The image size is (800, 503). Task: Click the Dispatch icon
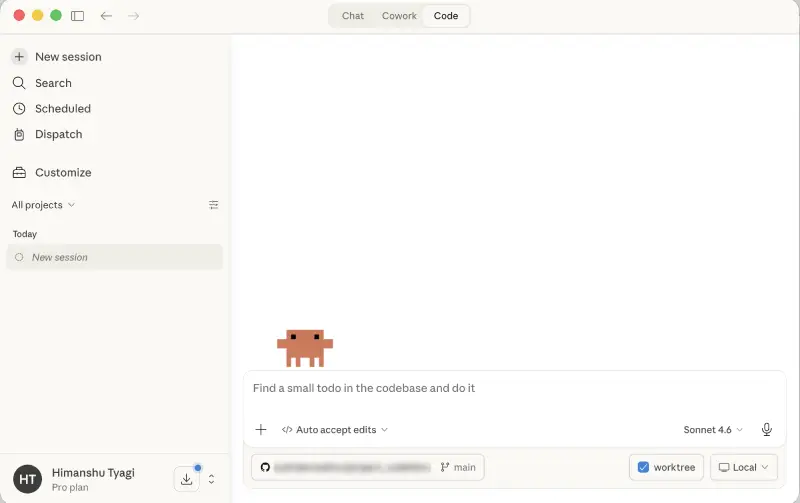click(19, 135)
